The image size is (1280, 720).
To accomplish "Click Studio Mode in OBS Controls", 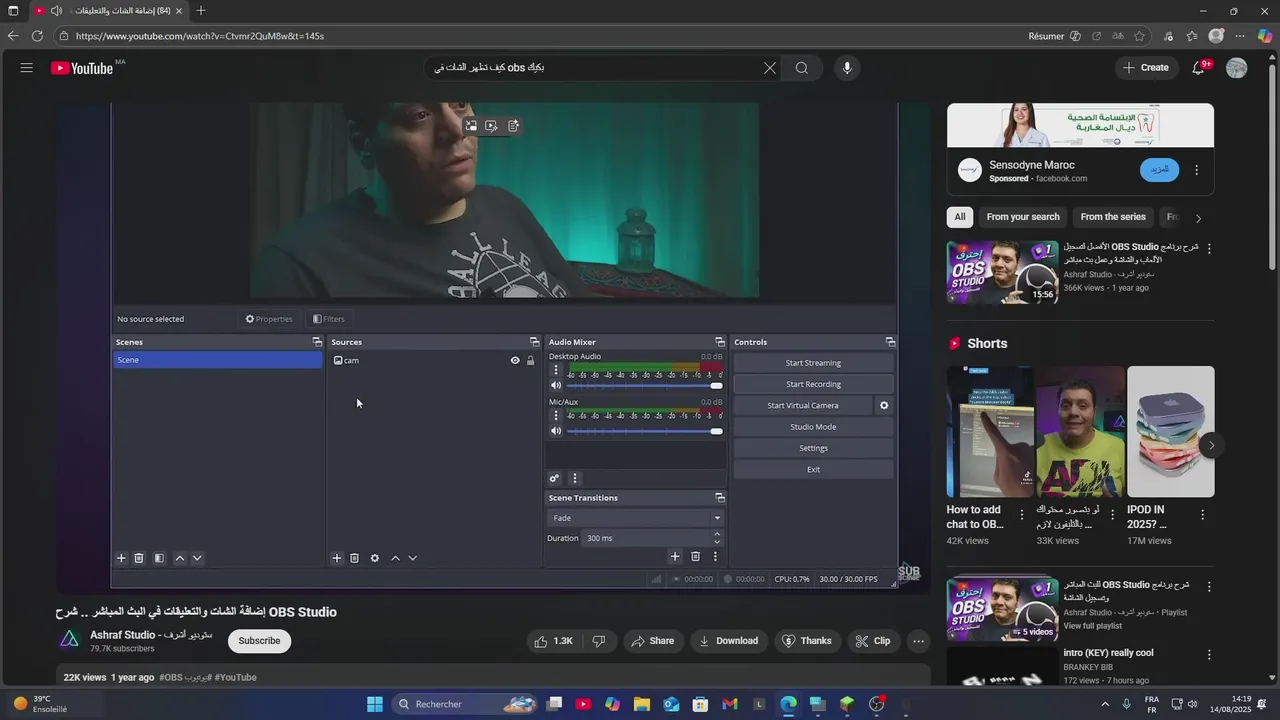I will (813, 427).
